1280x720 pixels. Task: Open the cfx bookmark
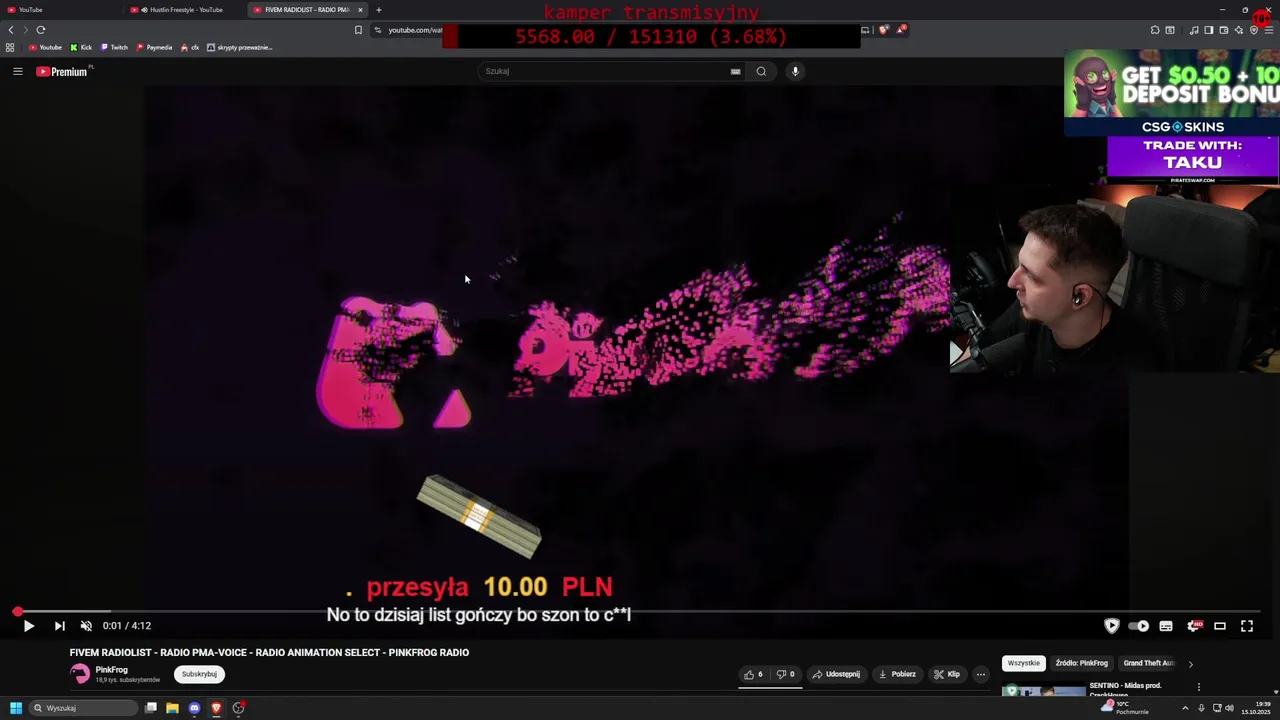190,47
